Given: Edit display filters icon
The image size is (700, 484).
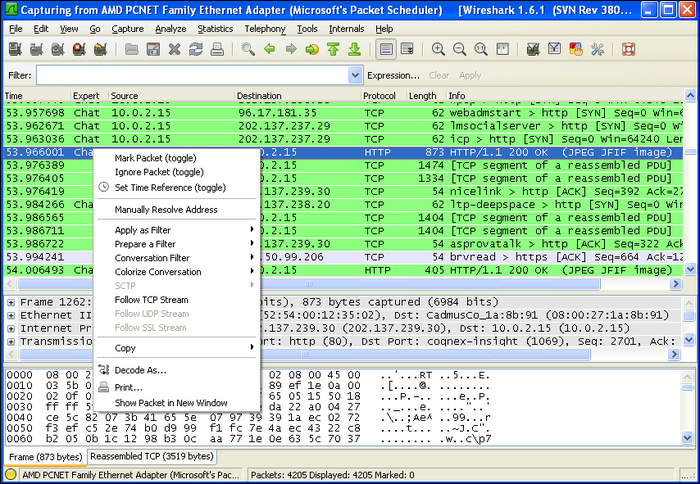Looking at the screenshot, I should pos(554,49).
